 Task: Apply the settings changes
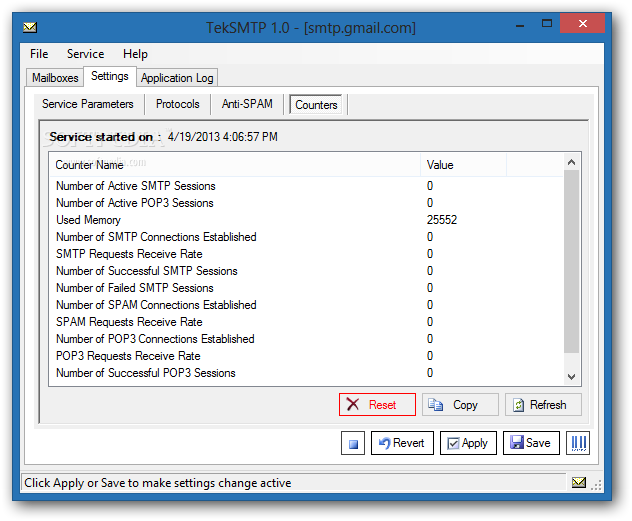[x=468, y=443]
